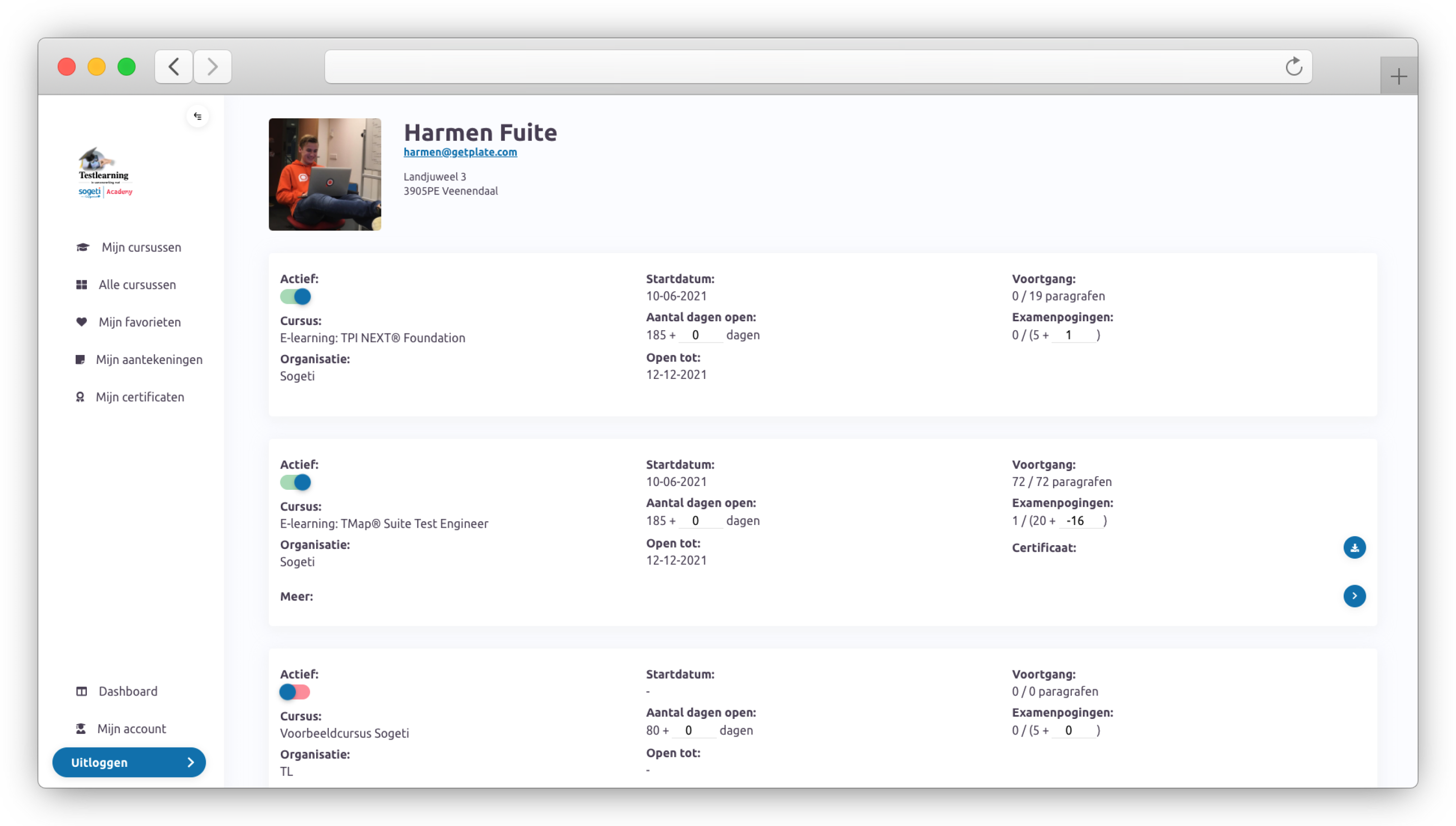Image resolution: width=1456 pixels, height=826 pixels.
Task: Click the ribbon icon beside Mijn certificaten
Action: coord(80,397)
